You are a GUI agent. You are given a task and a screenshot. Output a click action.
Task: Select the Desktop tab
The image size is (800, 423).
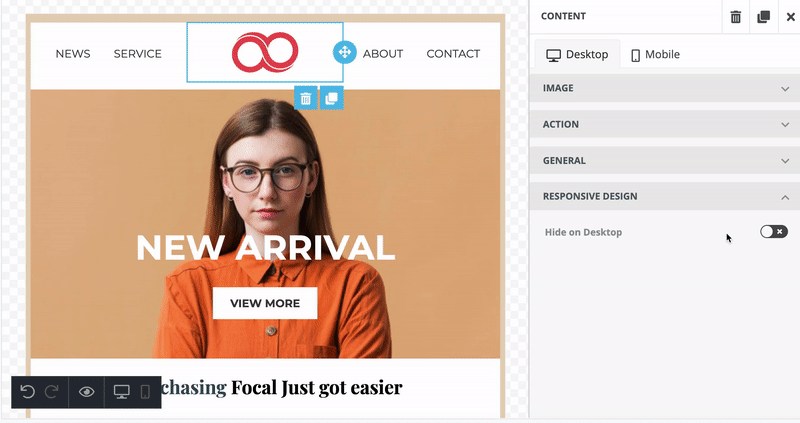click(x=577, y=54)
